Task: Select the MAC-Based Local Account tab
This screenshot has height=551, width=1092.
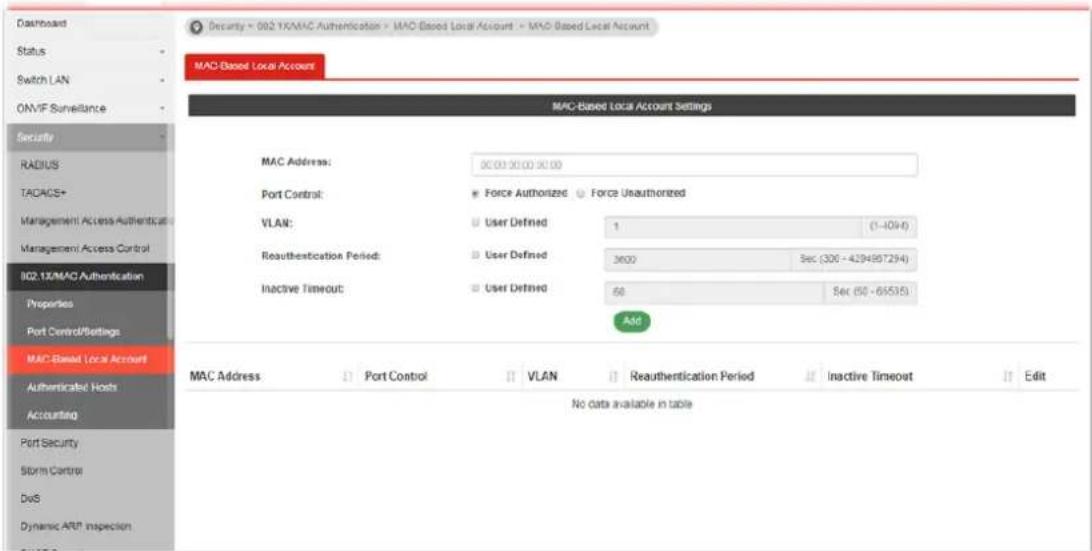Action: tap(254, 66)
